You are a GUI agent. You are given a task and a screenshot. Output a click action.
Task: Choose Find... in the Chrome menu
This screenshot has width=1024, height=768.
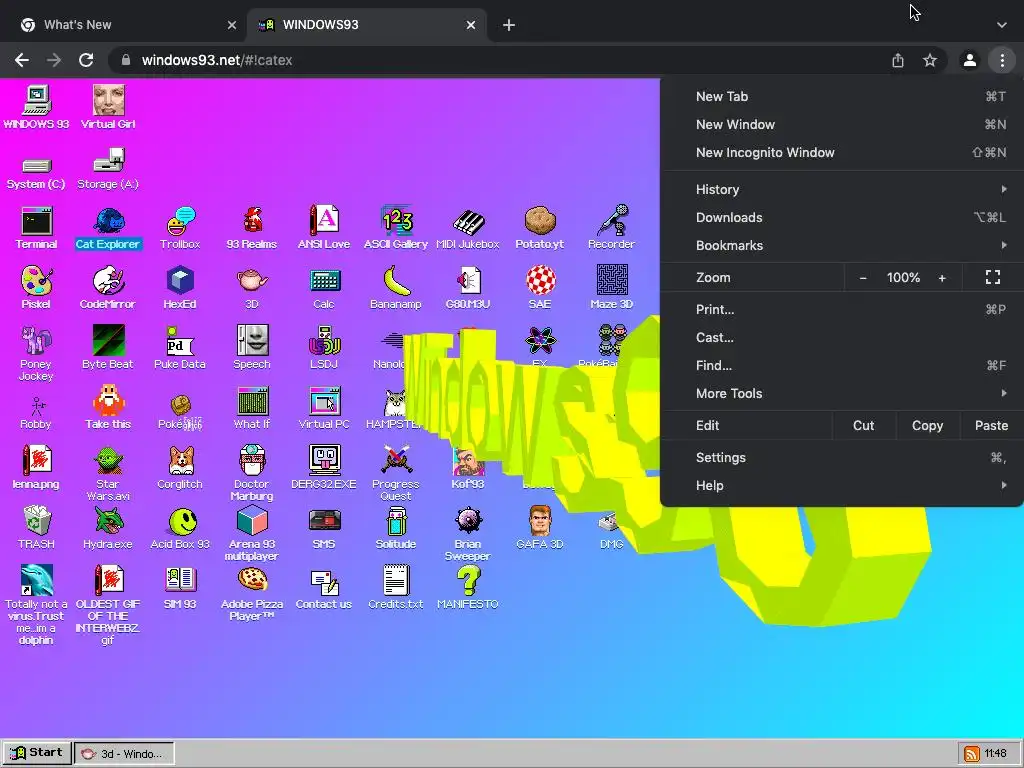coord(842,365)
